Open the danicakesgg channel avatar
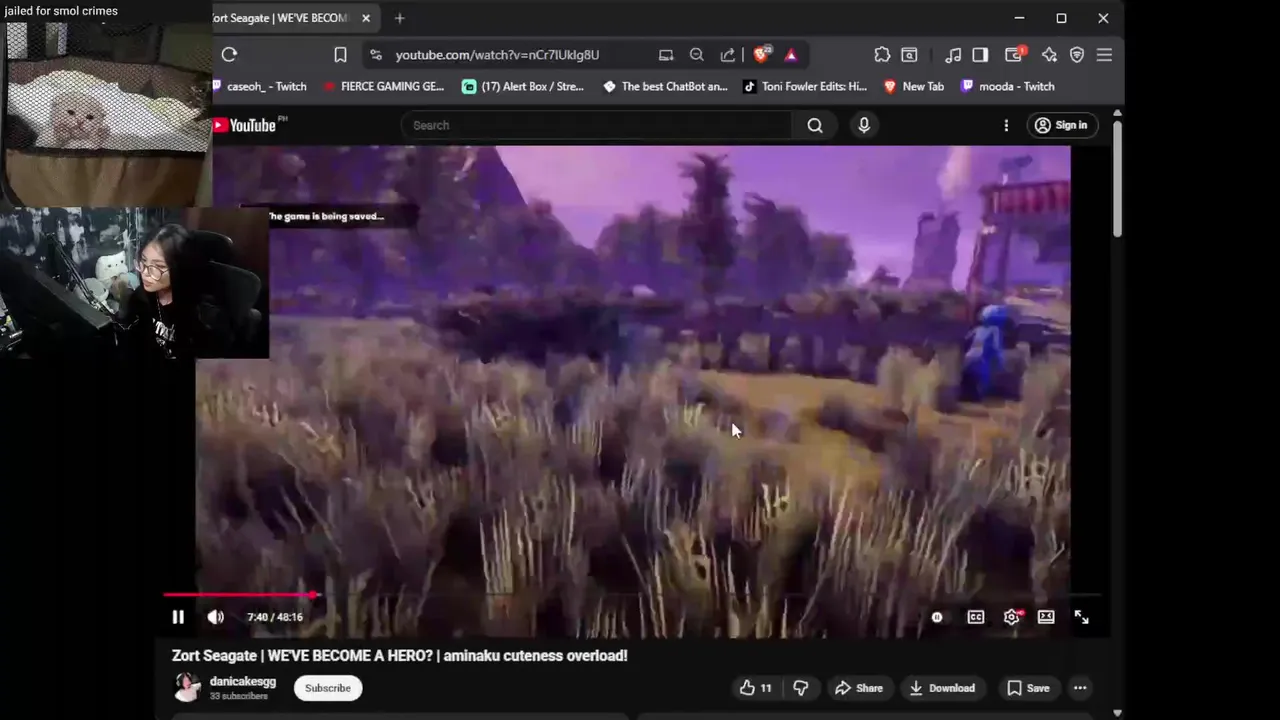The image size is (1280, 720). 187,687
